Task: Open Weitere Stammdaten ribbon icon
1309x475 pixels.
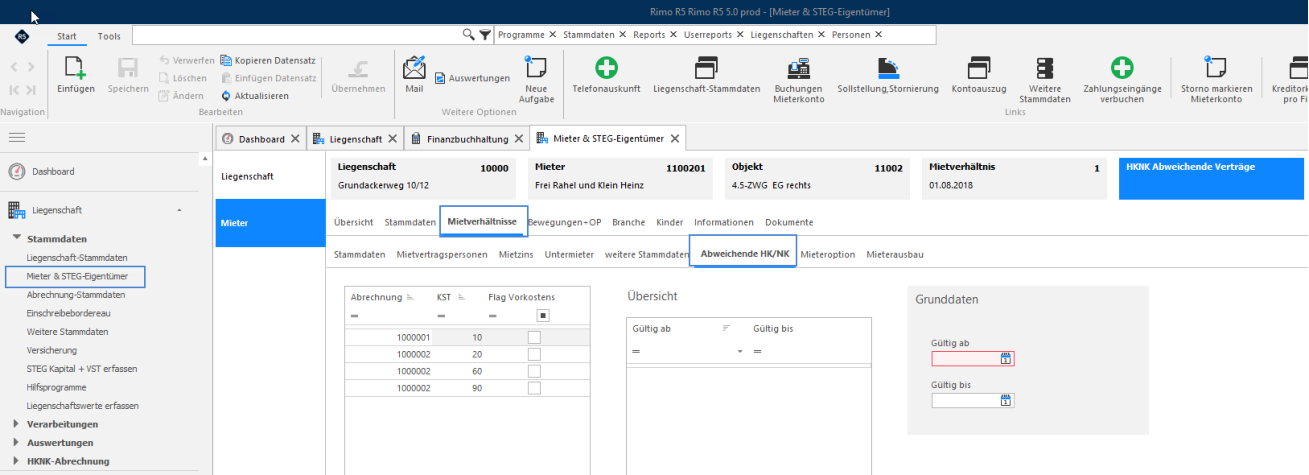Action: (1045, 68)
